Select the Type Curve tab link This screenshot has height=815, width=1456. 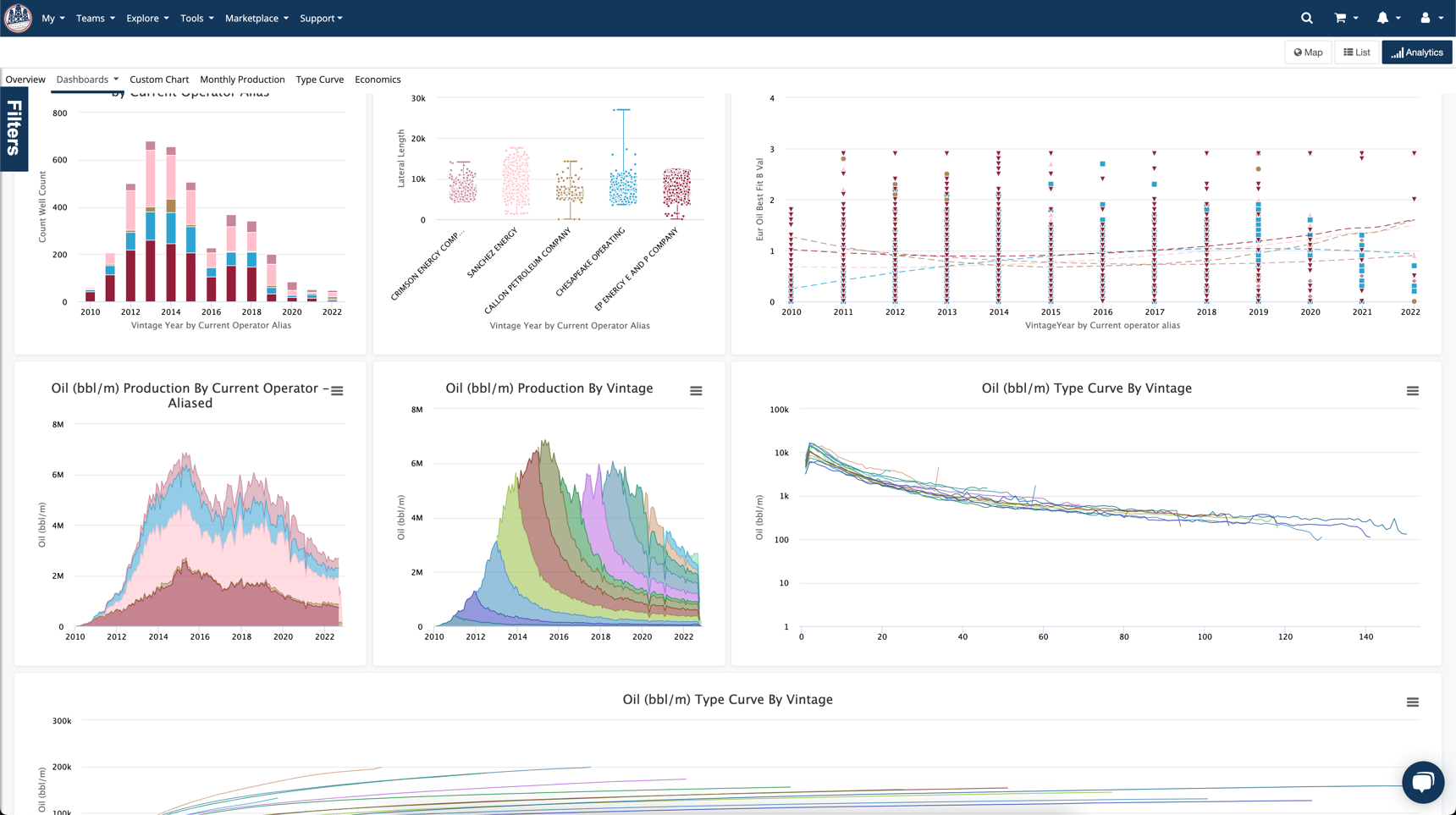pos(320,80)
